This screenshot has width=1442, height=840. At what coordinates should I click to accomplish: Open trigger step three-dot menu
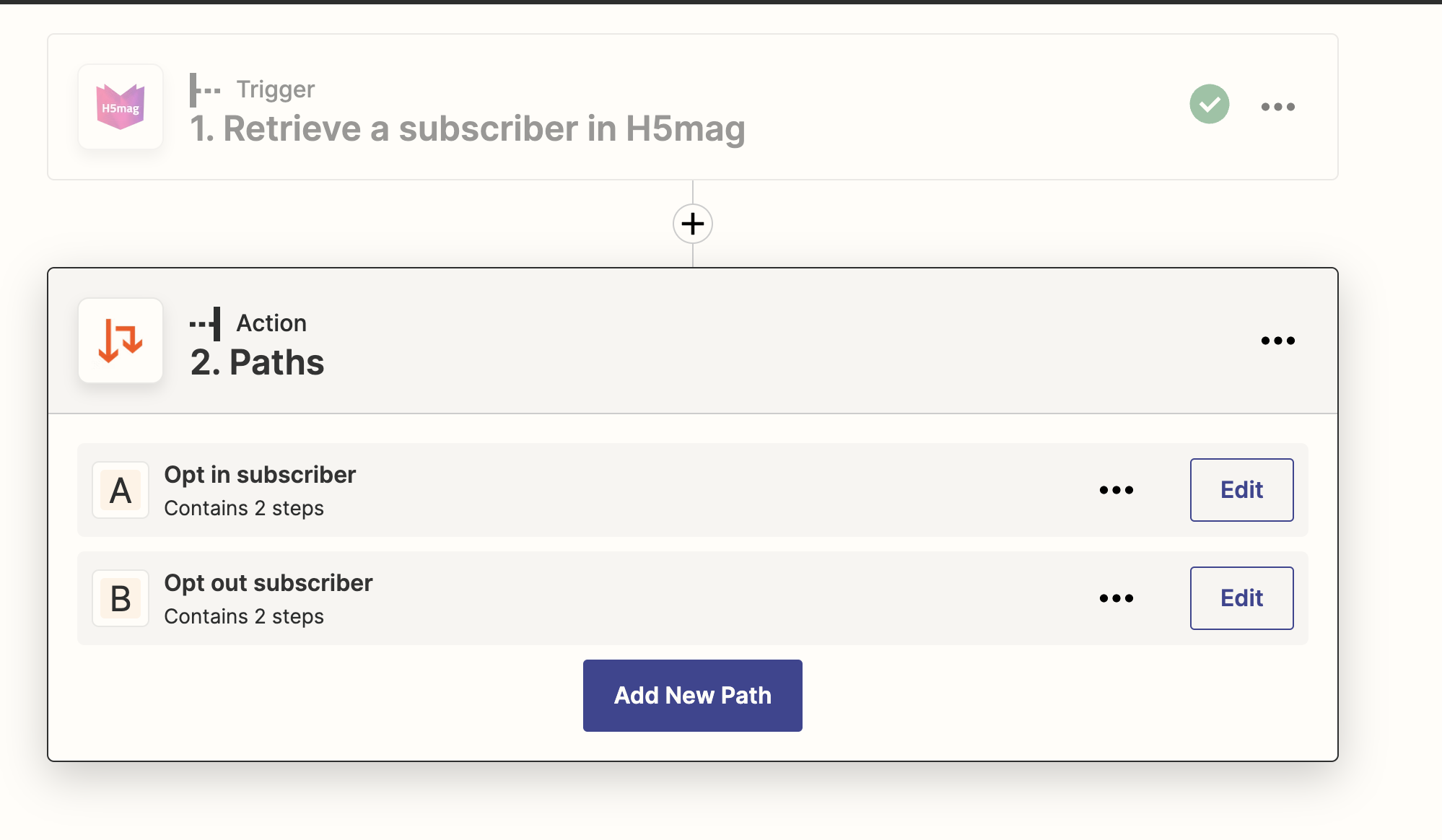click(1277, 107)
